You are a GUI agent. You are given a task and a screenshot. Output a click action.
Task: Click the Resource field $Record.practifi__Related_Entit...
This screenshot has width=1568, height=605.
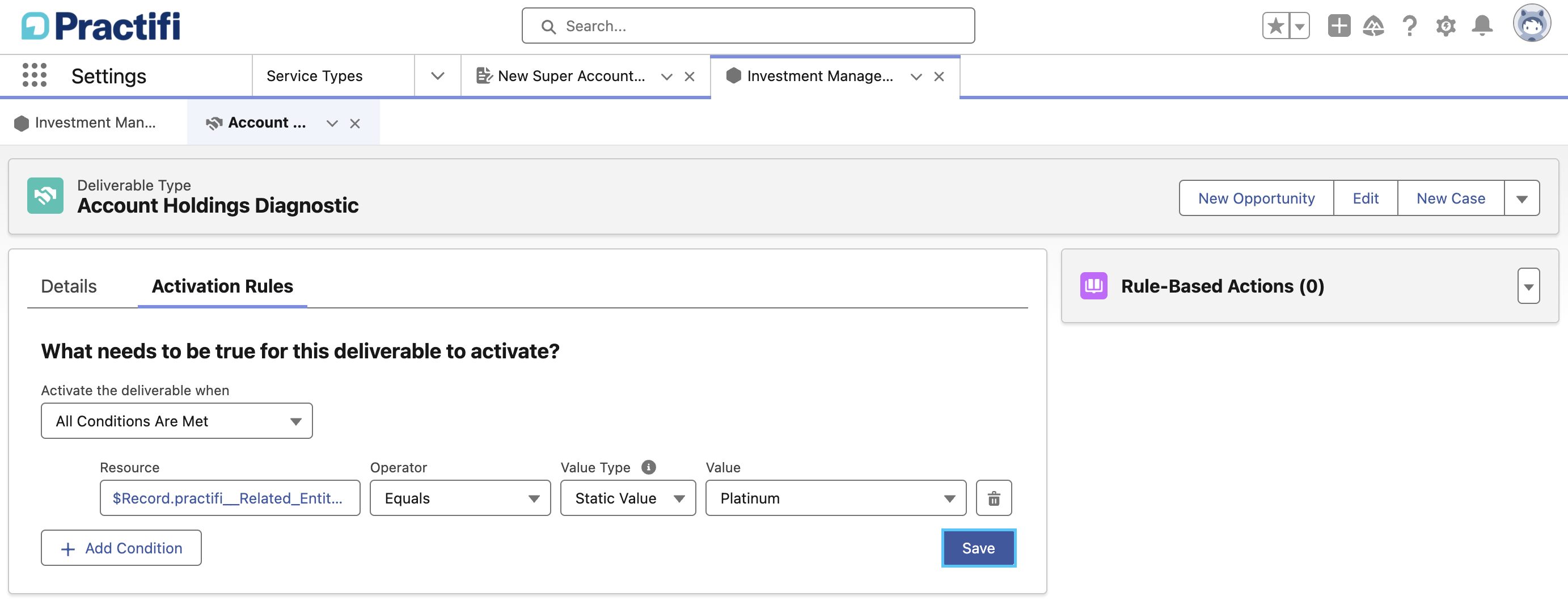pyautogui.click(x=230, y=498)
